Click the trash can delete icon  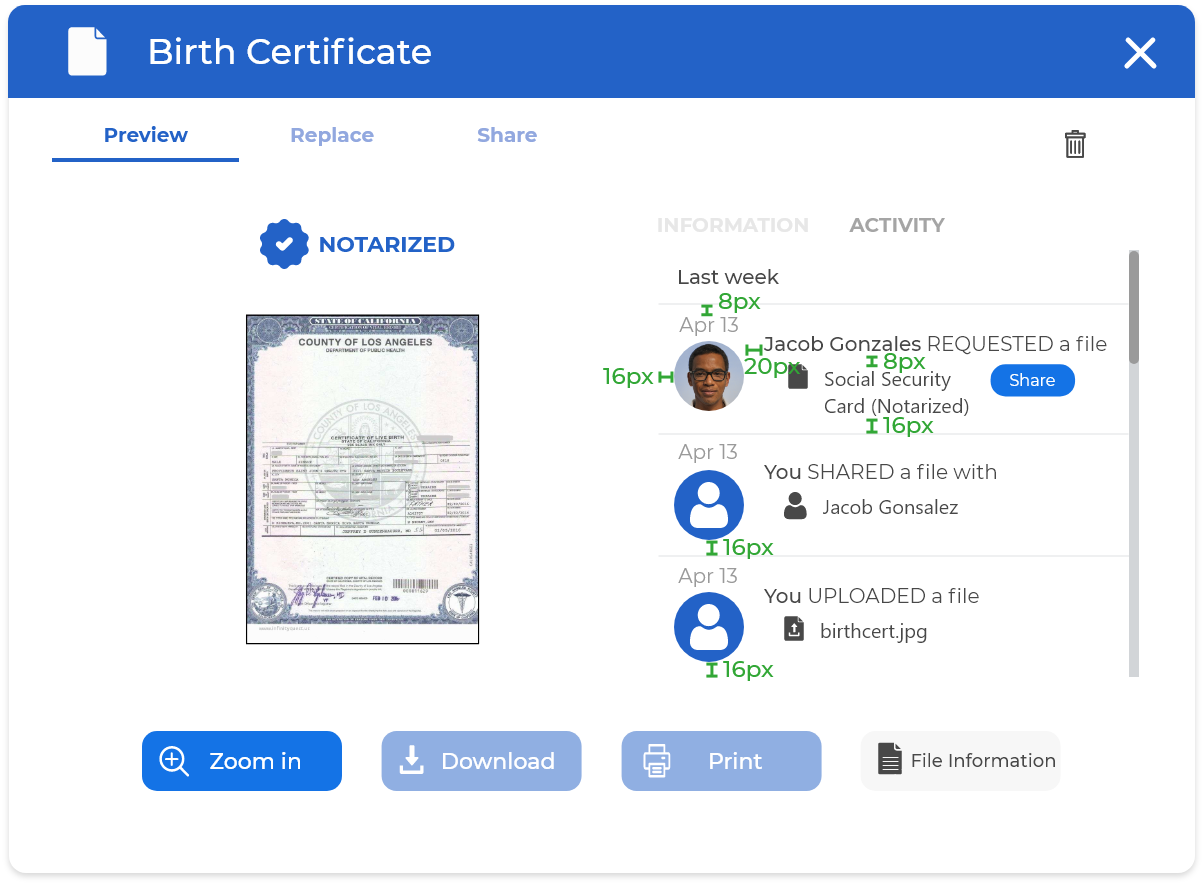(x=1075, y=144)
